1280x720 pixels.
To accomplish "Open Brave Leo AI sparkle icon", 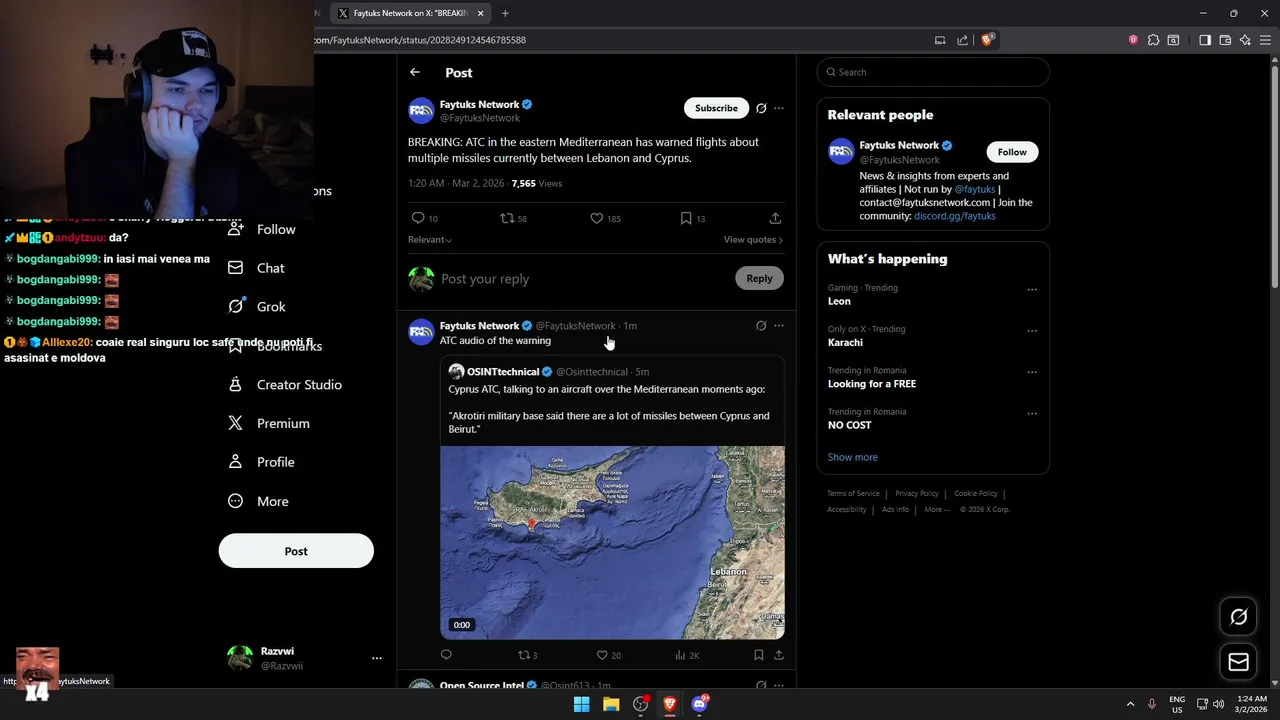I will point(1245,40).
